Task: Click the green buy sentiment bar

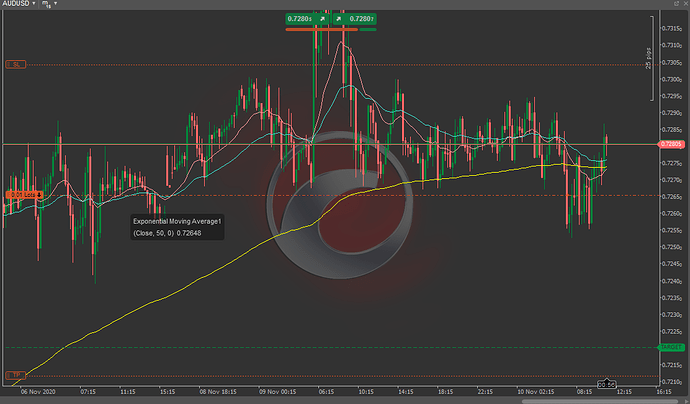Action: coord(362,30)
